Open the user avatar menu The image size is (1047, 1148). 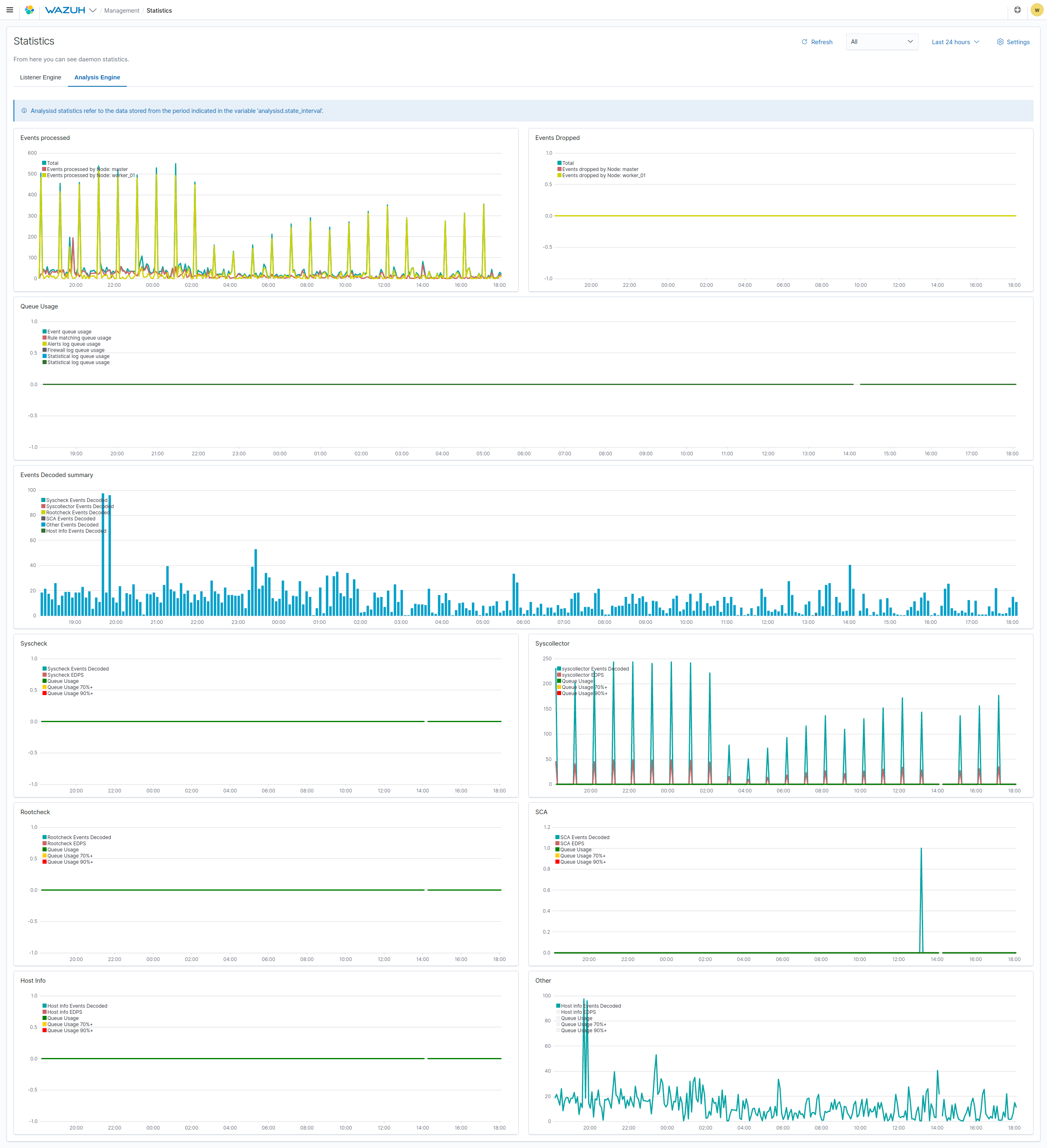coord(1037,10)
